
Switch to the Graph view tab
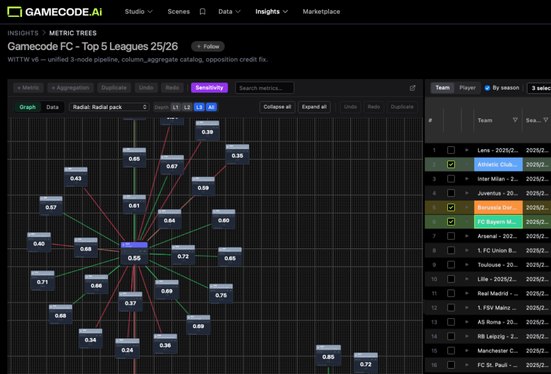pos(27,107)
